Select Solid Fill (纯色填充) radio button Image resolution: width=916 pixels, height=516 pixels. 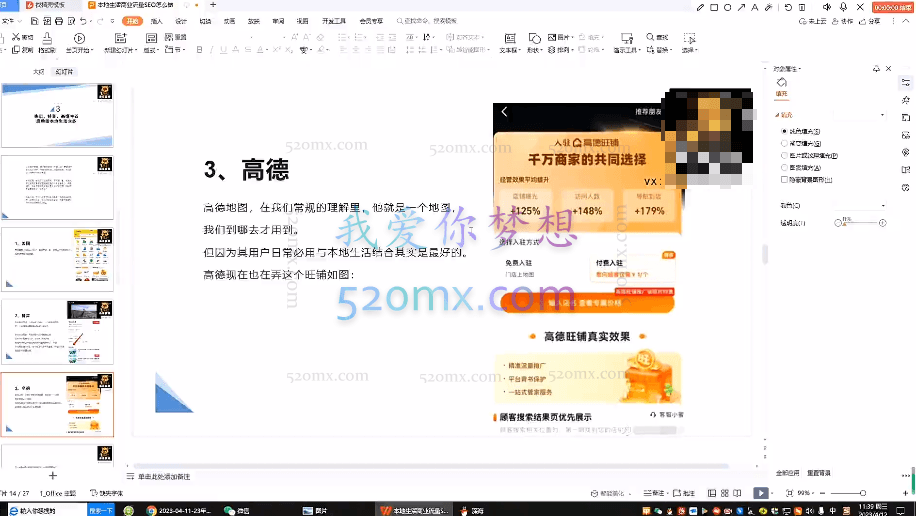[x=784, y=131]
